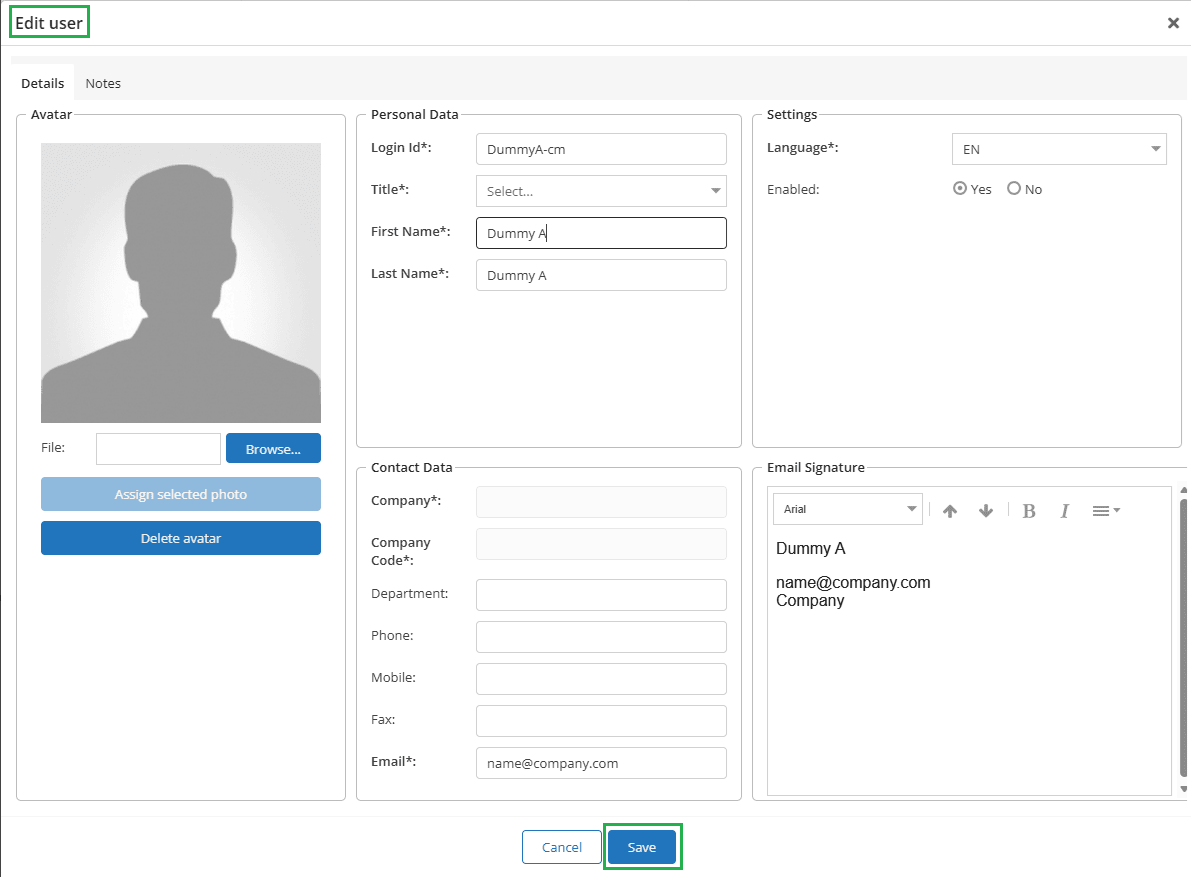
Task: Close the Edit user dialog
Action: (x=1173, y=23)
